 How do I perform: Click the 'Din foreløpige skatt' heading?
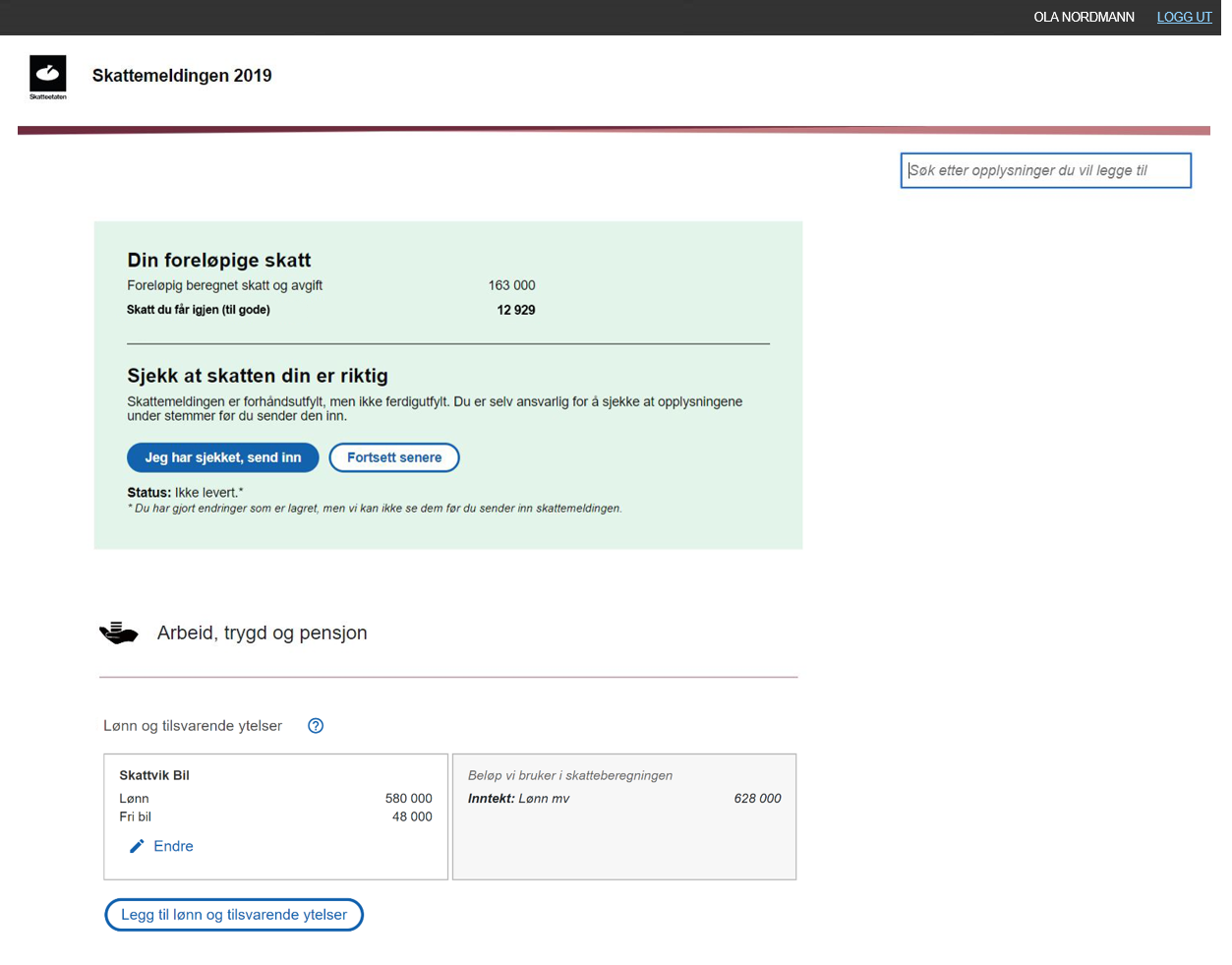coord(219,260)
